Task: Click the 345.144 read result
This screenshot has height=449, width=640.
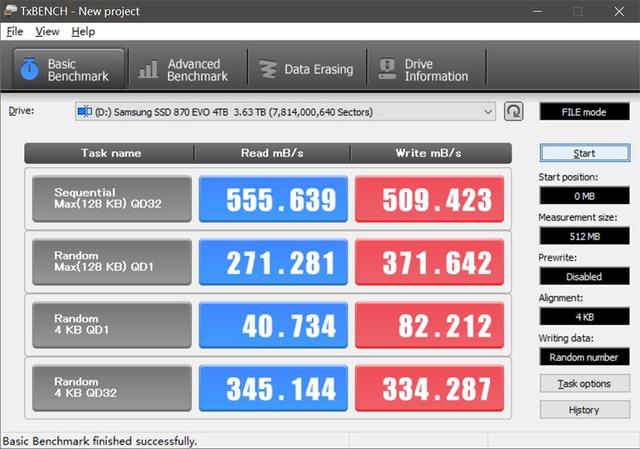Action: click(273, 388)
